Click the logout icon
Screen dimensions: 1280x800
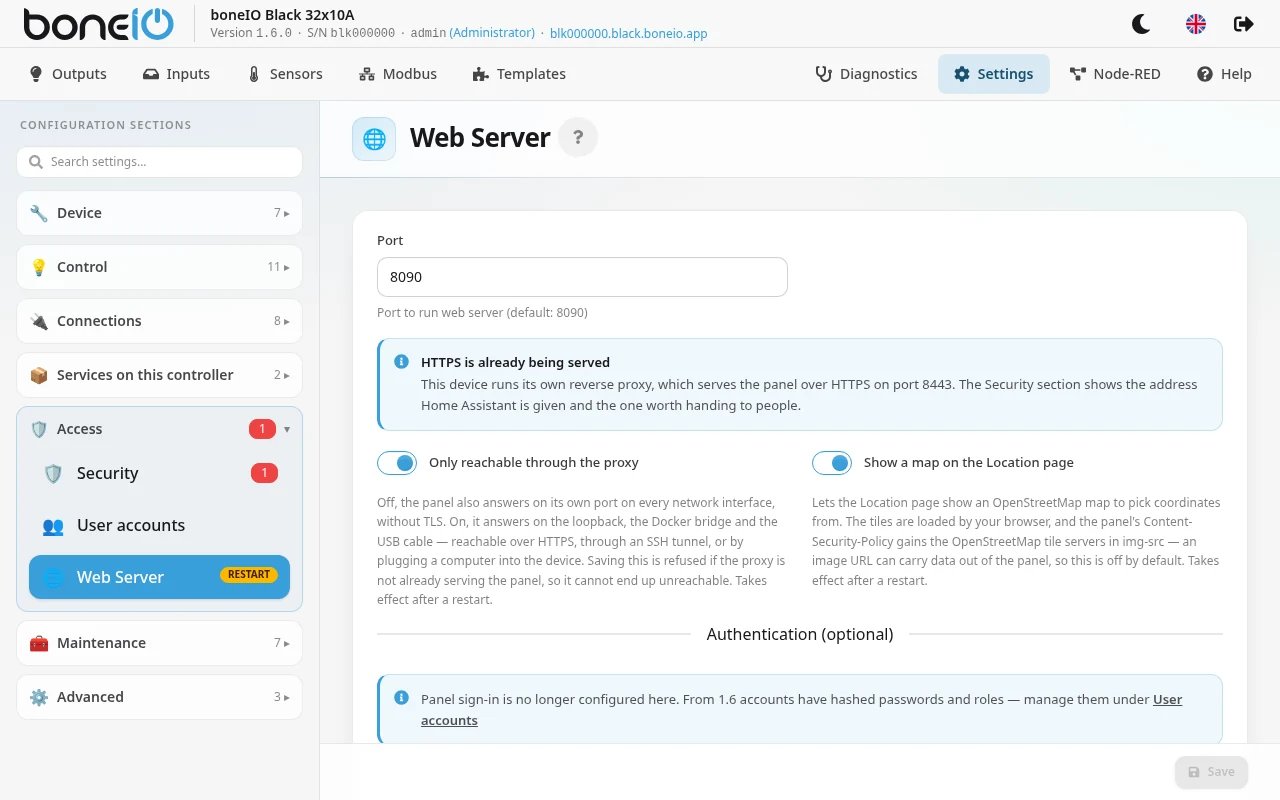(1244, 24)
